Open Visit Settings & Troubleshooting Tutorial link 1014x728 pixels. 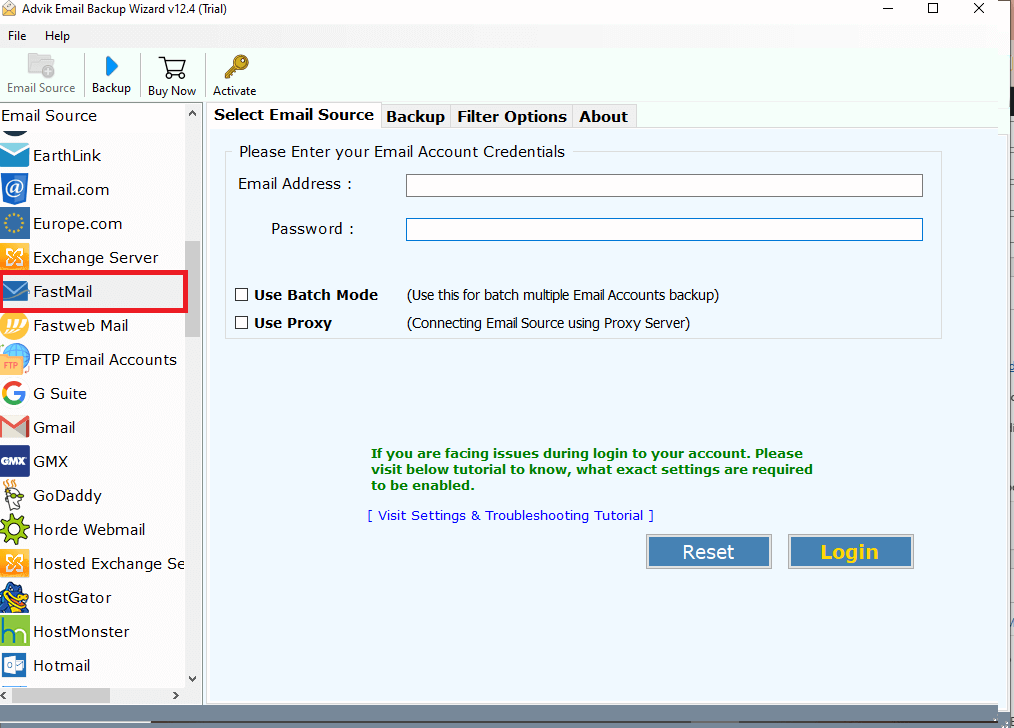point(511,515)
